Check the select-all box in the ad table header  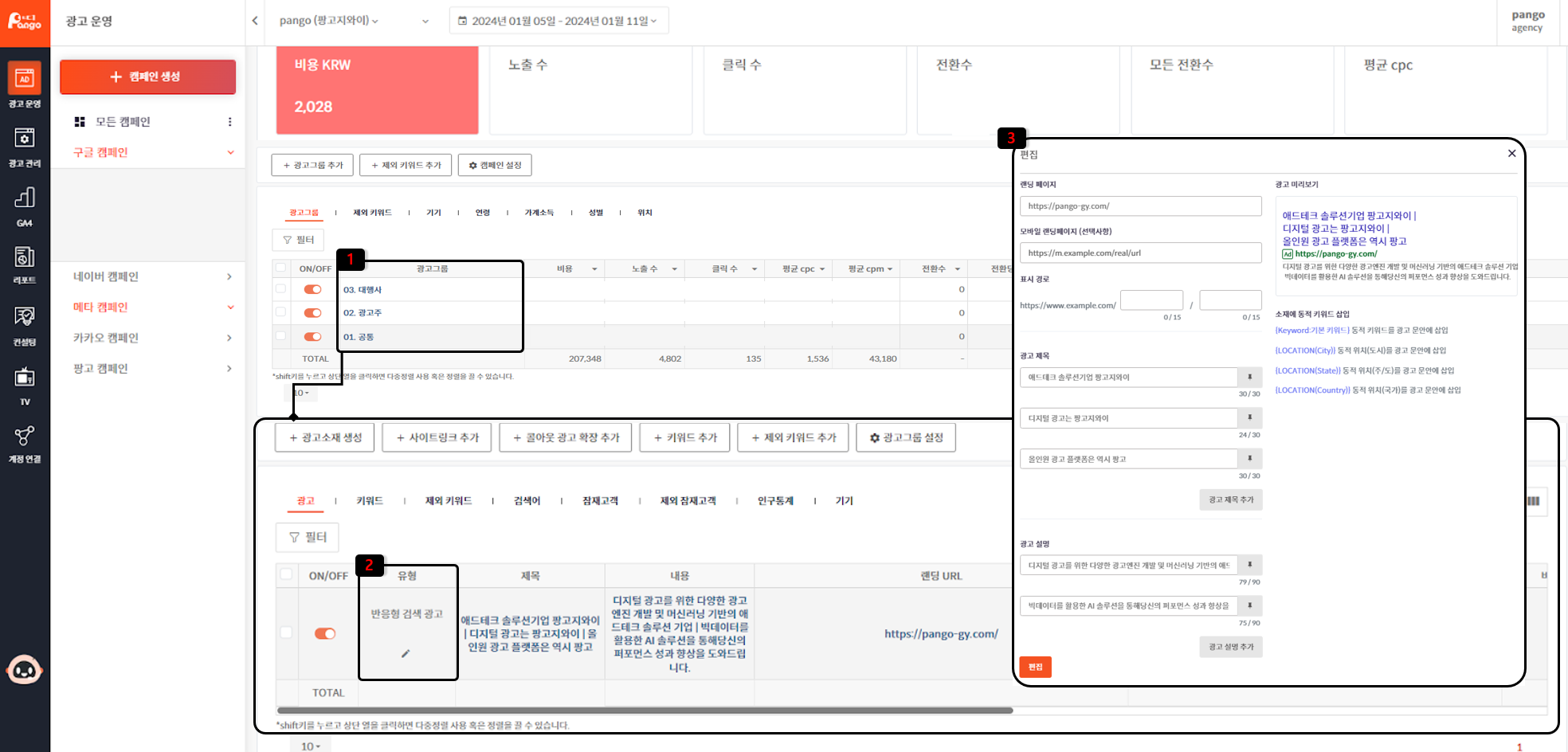pyautogui.click(x=286, y=574)
